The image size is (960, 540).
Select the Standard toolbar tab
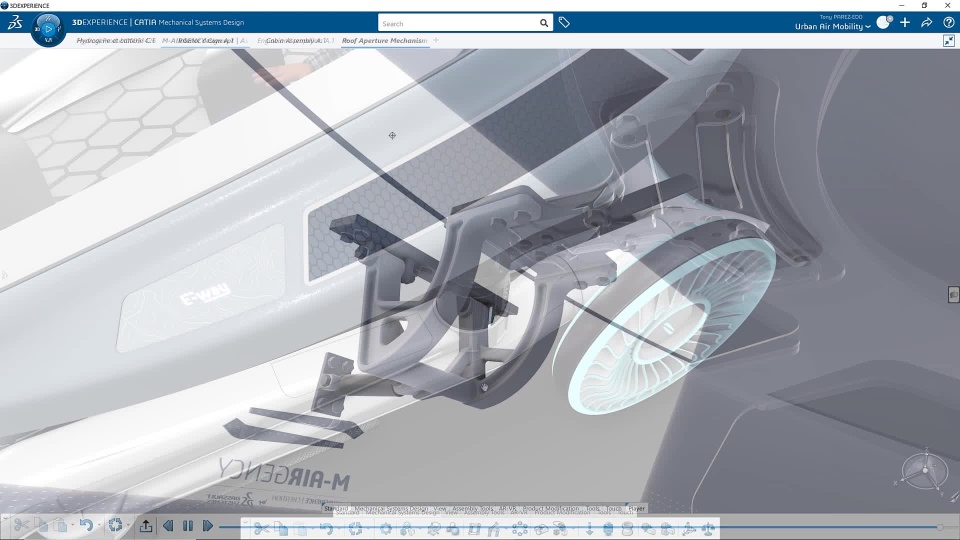pyautogui.click(x=336, y=508)
